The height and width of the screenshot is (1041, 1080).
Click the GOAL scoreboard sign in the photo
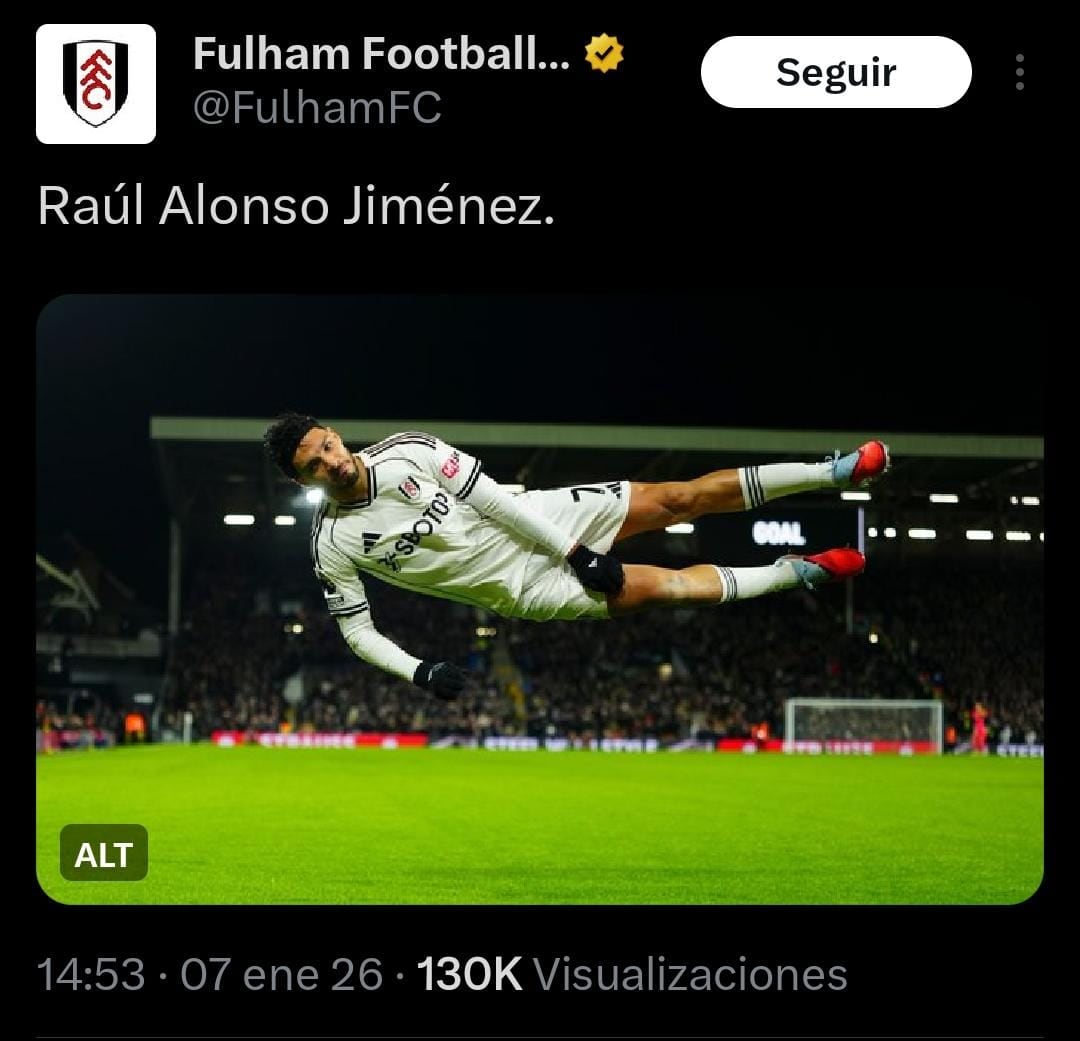(778, 533)
